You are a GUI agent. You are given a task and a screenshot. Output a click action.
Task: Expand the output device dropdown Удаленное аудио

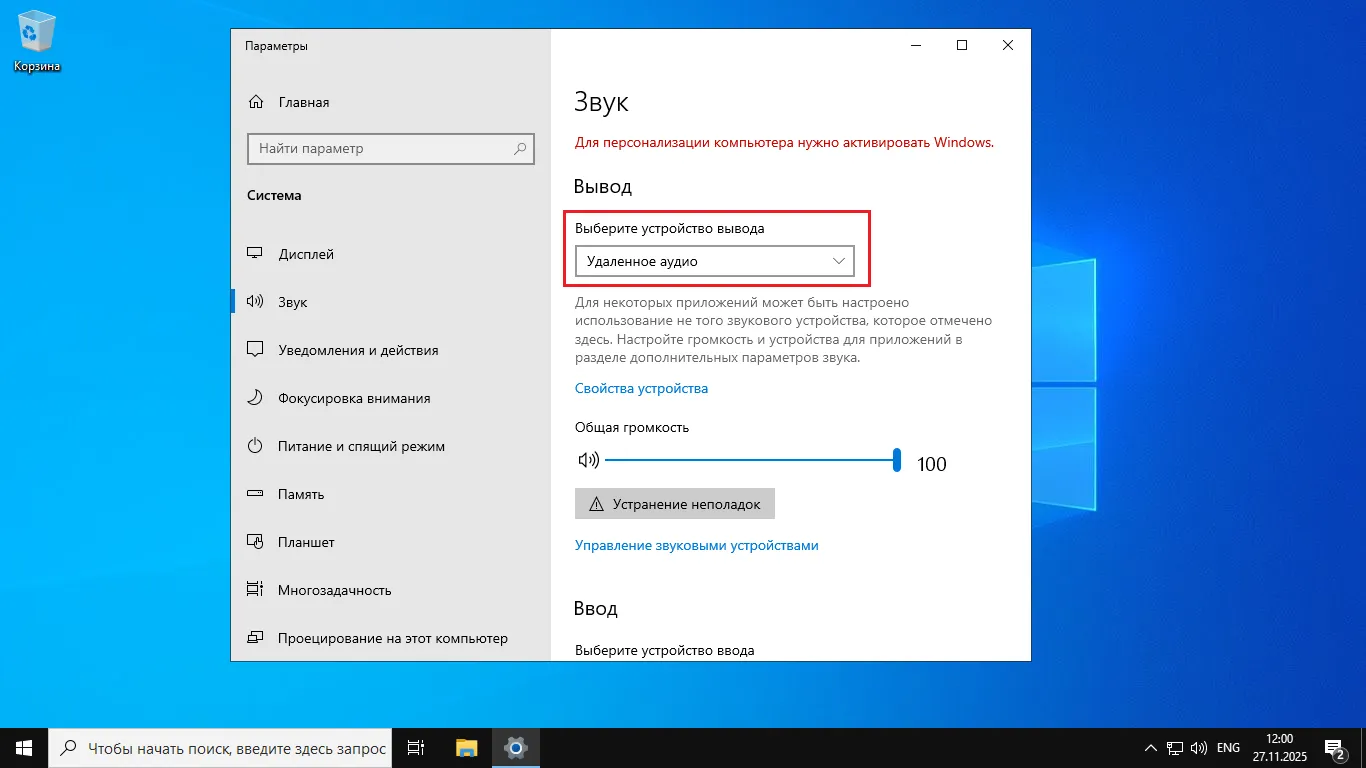714,261
